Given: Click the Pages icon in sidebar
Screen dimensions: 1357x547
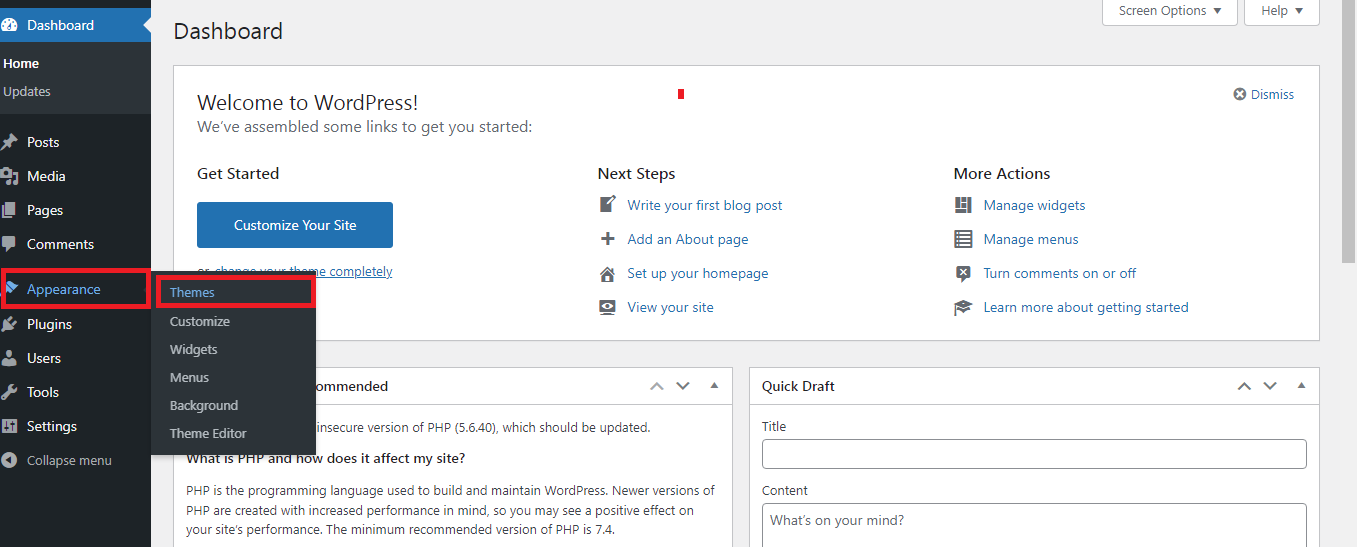Looking at the screenshot, I should click(x=9, y=210).
